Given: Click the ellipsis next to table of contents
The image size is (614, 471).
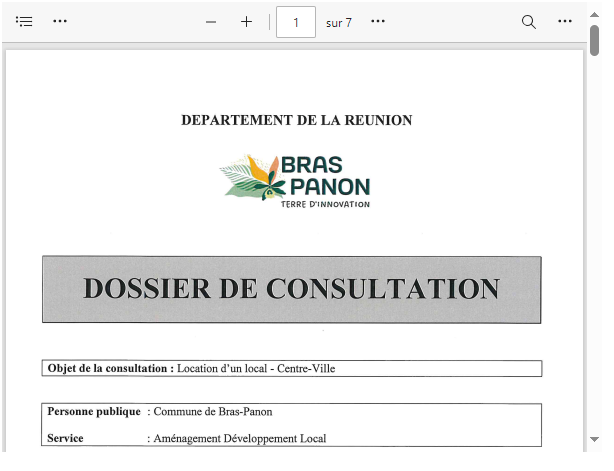Looking at the screenshot, I should 60,21.
